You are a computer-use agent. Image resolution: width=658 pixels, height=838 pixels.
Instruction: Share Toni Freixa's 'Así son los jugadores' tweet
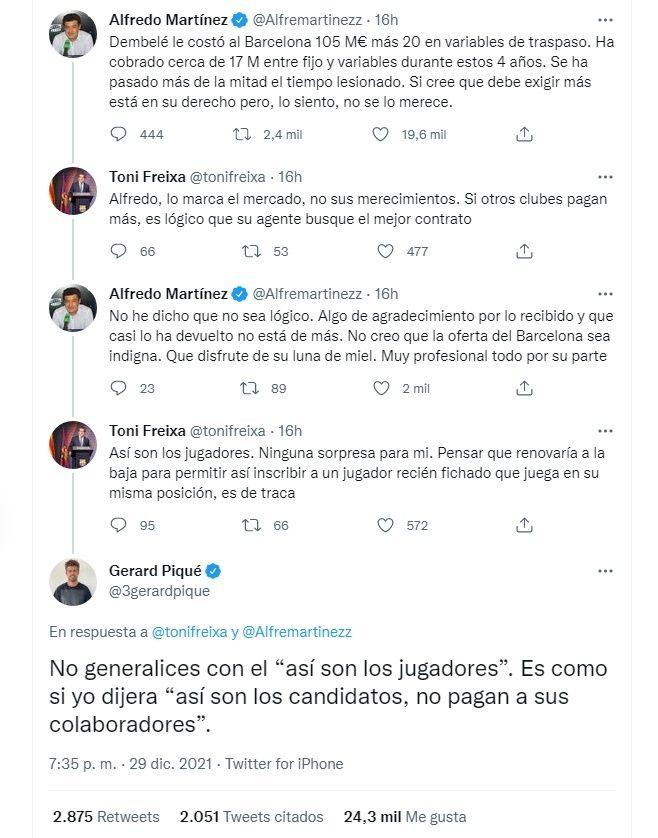pyautogui.click(x=522, y=525)
